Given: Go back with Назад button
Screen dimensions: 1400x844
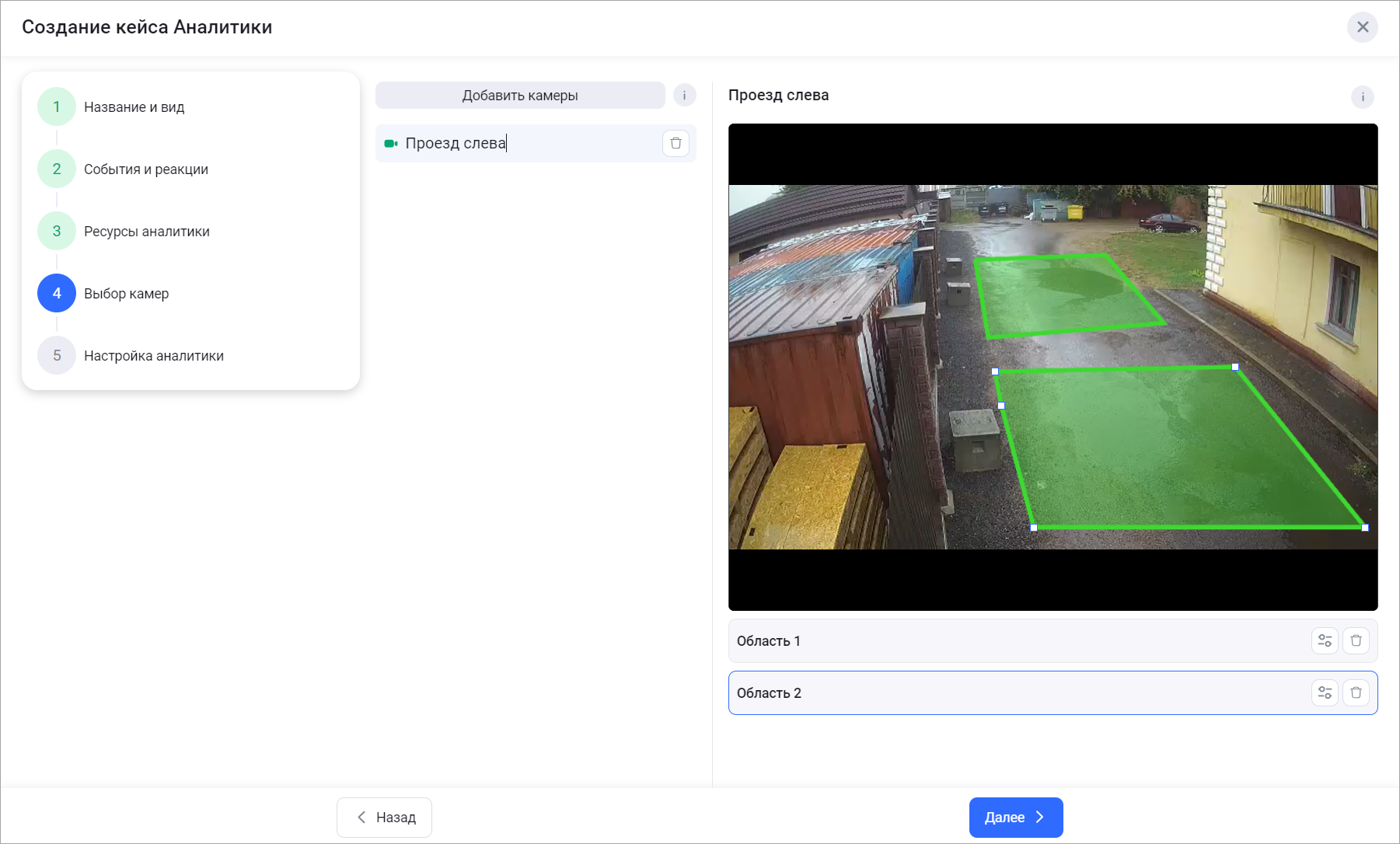Looking at the screenshot, I should 385,818.
